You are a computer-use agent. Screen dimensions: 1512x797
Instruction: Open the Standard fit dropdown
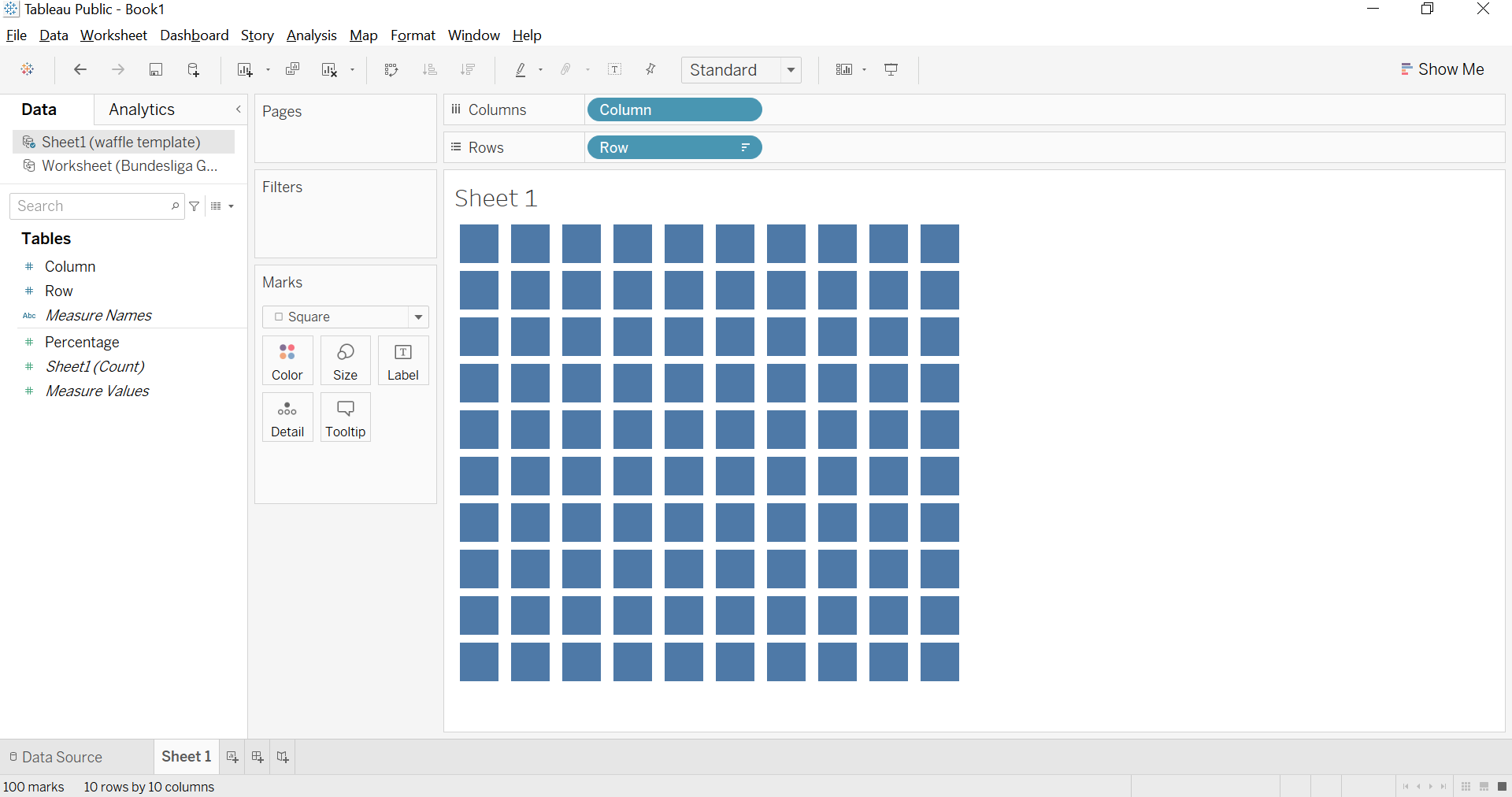(x=791, y=70)
